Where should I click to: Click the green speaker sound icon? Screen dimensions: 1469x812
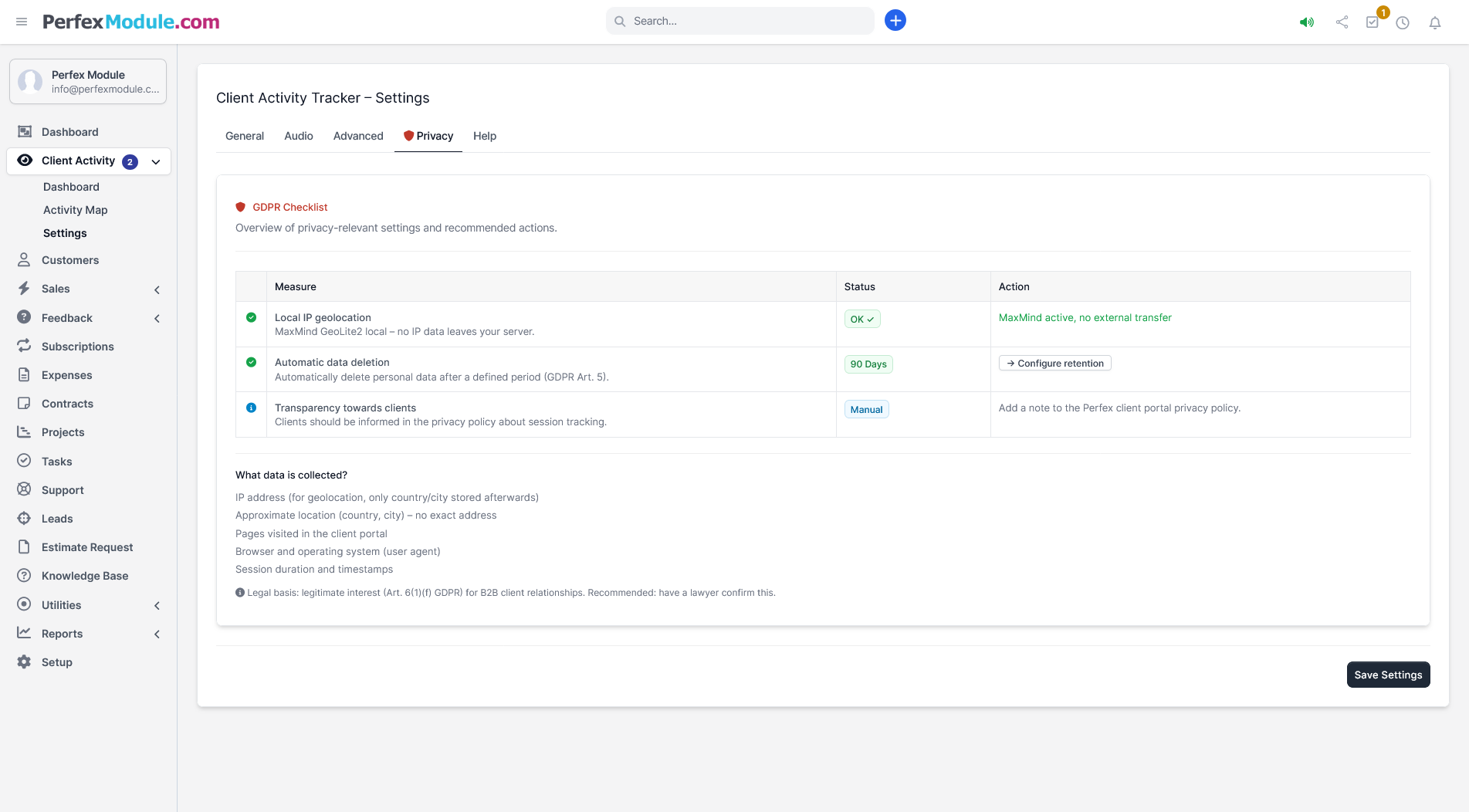pyautogui.click(x=1306, y=22)
